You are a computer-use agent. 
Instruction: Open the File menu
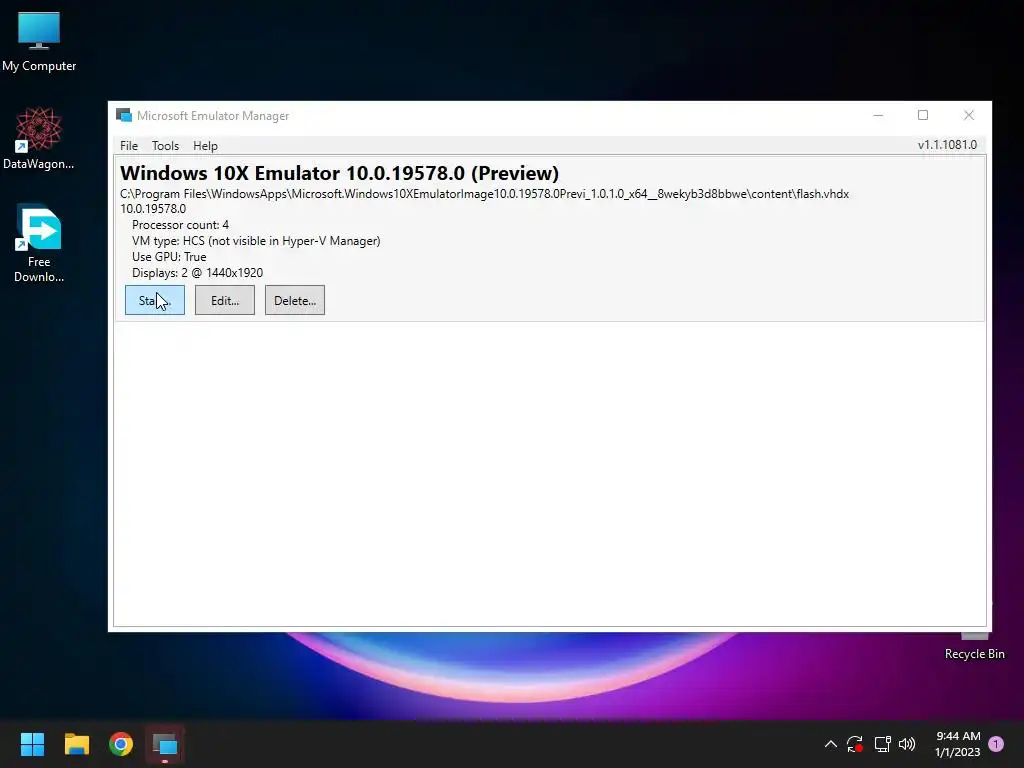click(x=129, y=146)
